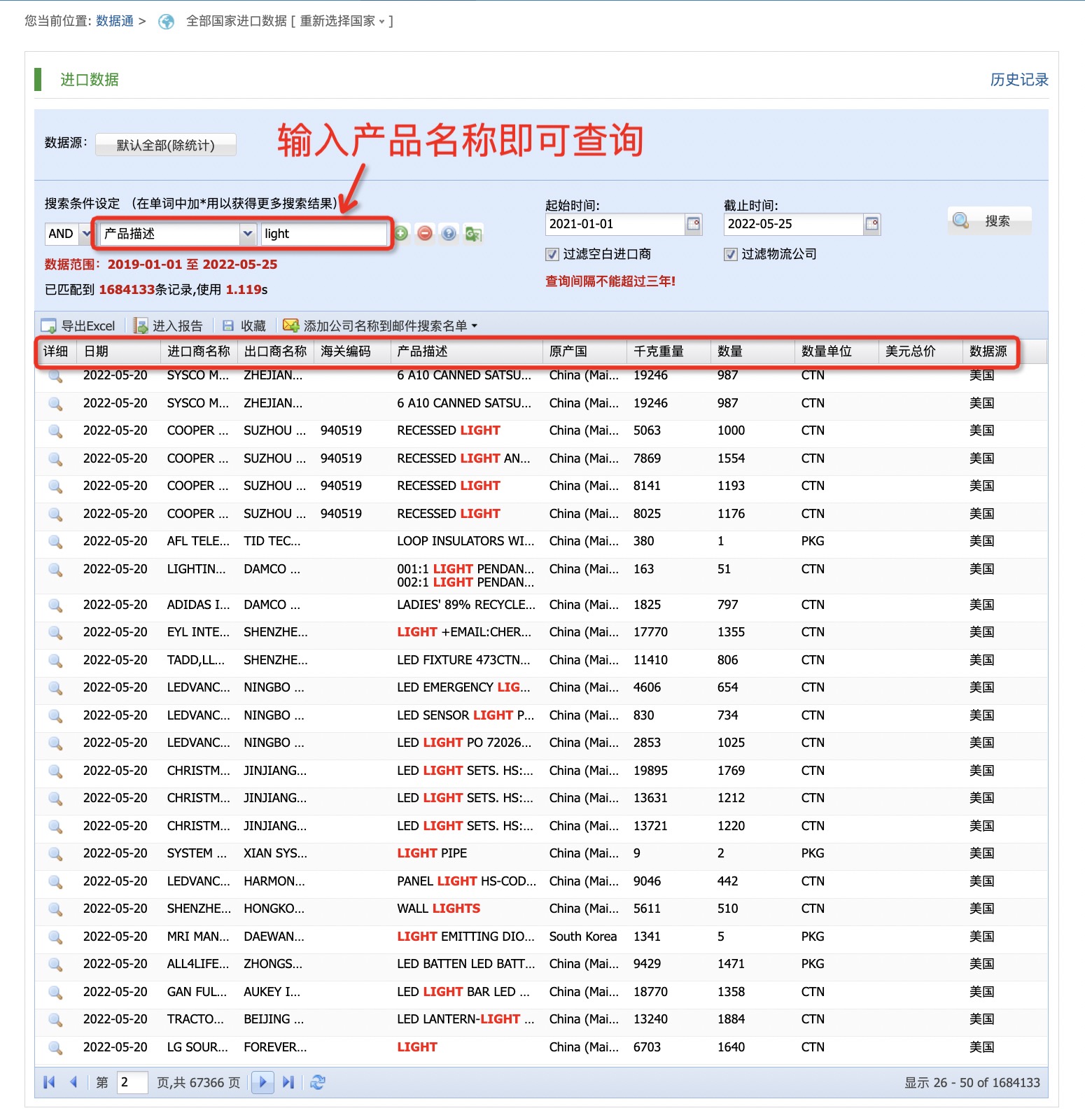Expand the AND operator dropdown

coord(86,234)
